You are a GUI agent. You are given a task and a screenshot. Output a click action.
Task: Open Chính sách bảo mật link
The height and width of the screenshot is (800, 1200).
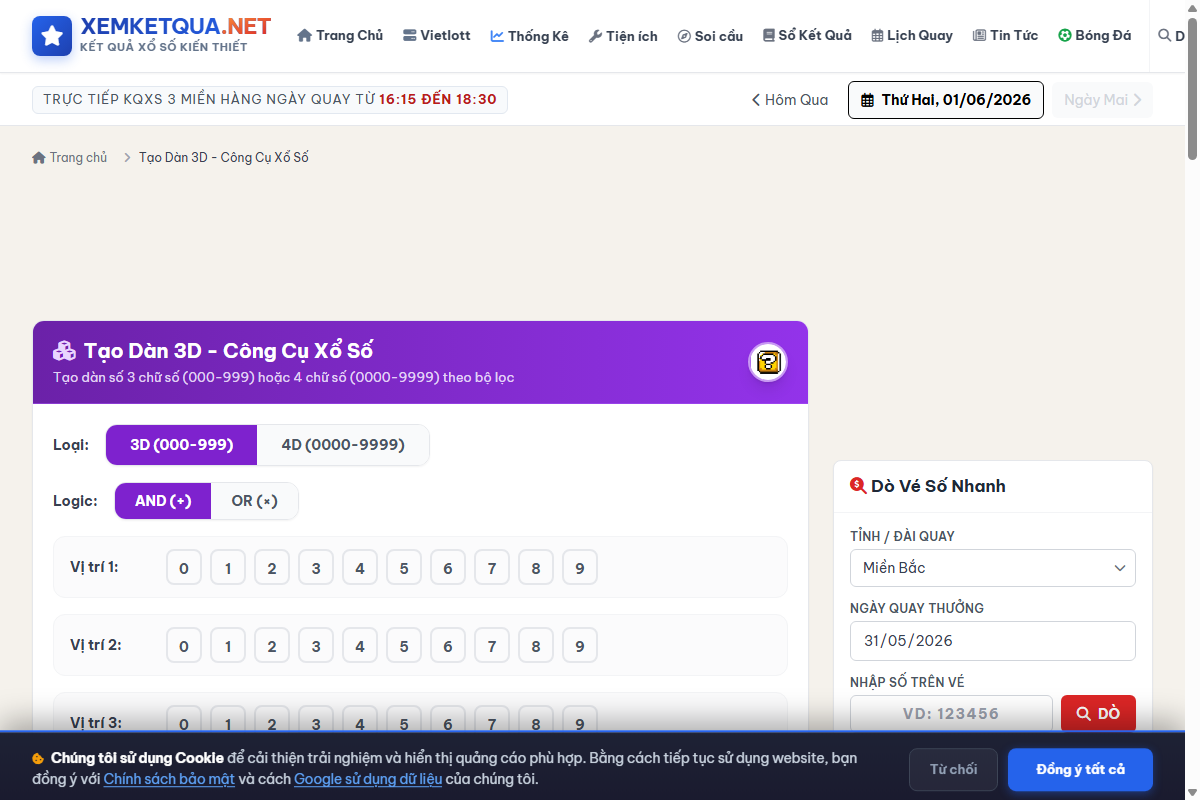(x=169, y=779)
